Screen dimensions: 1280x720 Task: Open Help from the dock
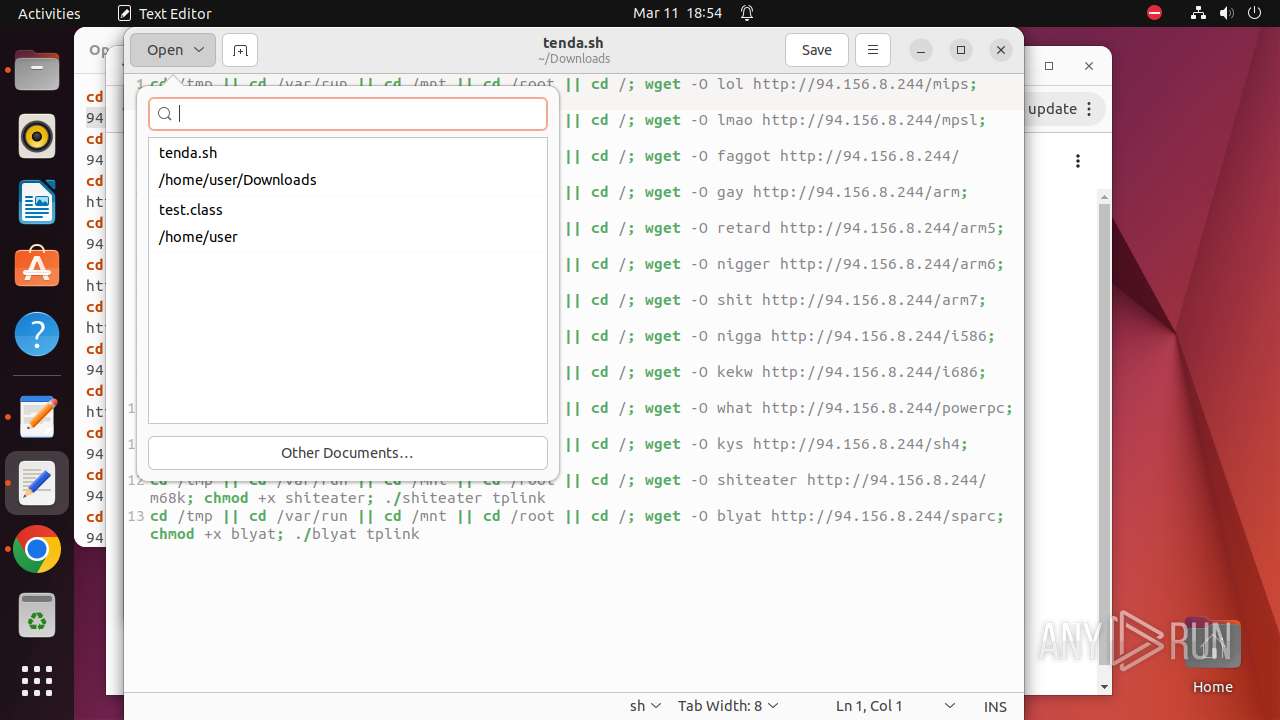(x=37, y=335)
